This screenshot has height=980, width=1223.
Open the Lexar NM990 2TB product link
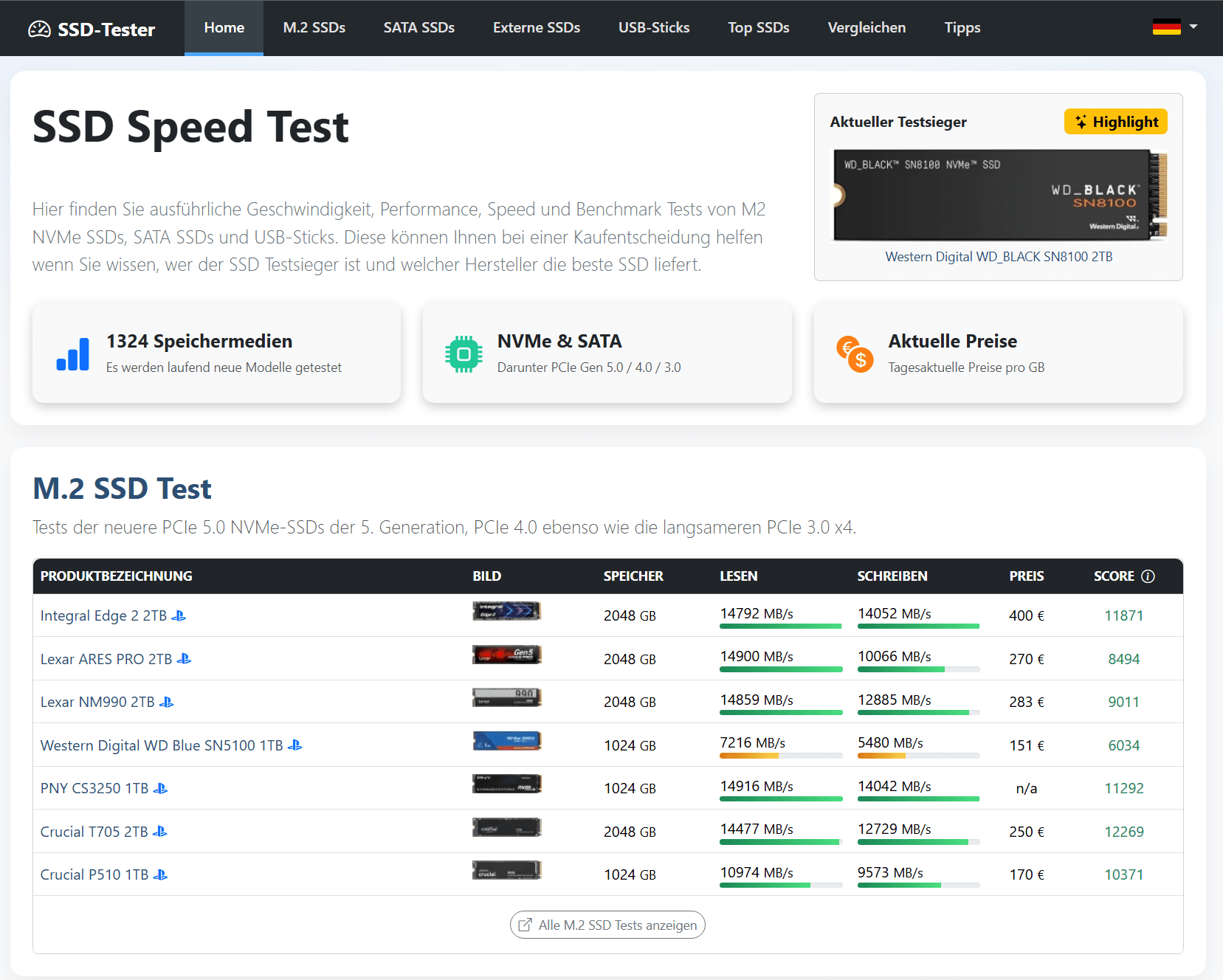tap(97, 702)
